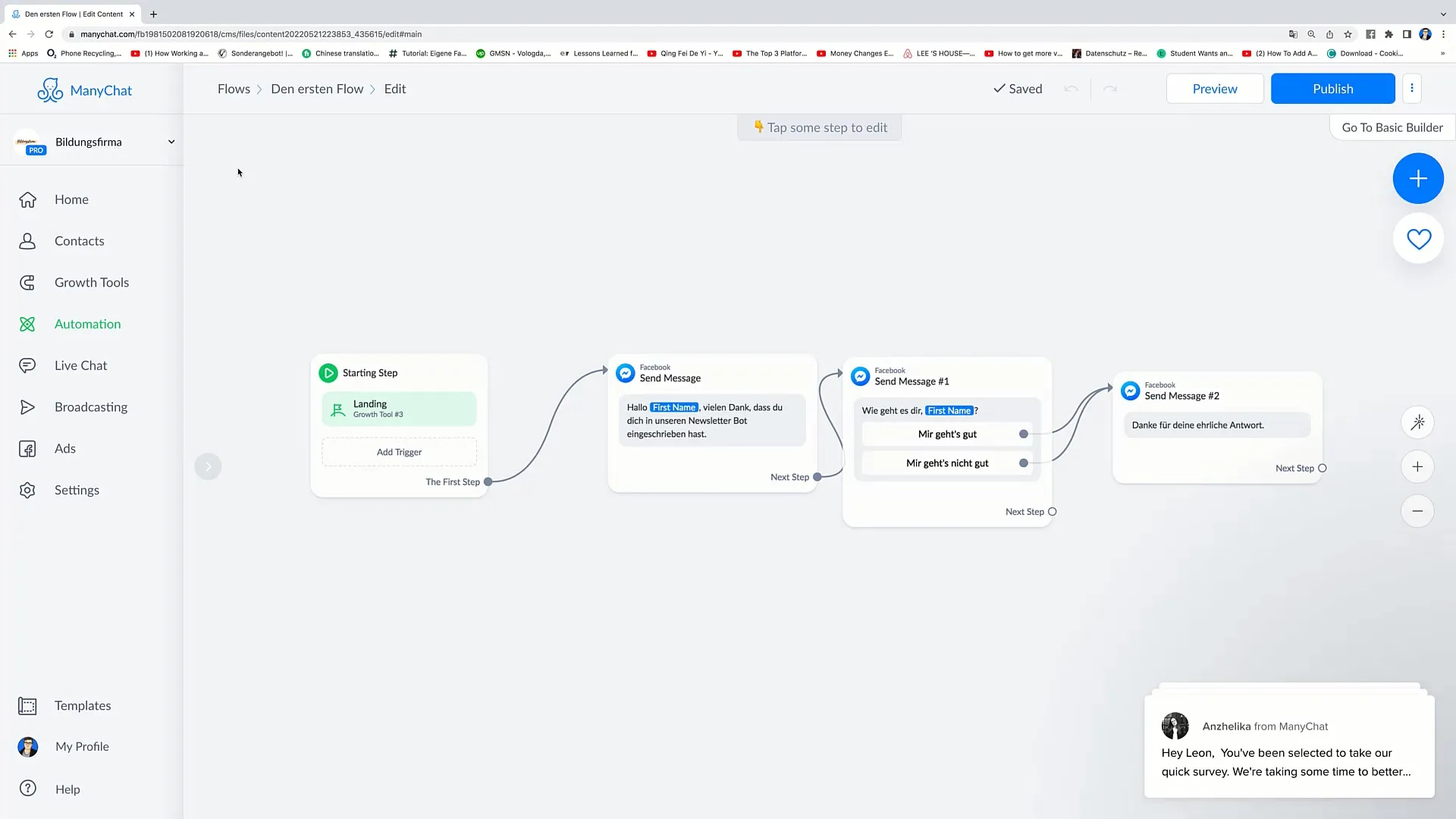Expand the tab search dropdown arrow
Viewport: 1456px width, 819px height.
coord(1442,14)
